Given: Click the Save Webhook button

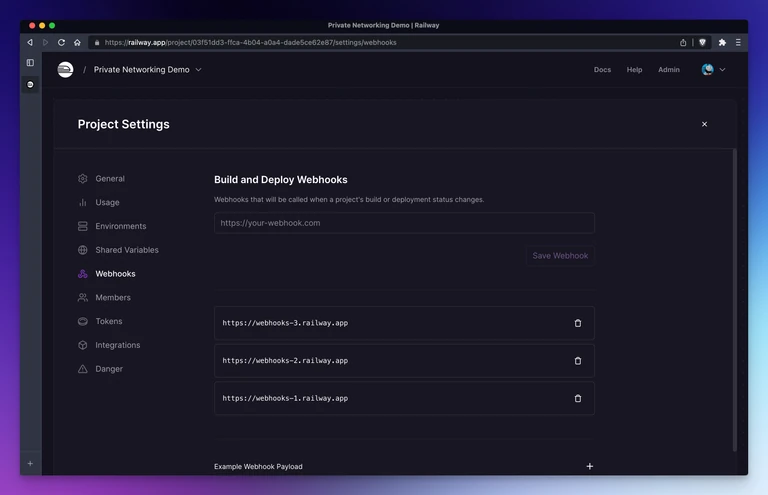Looking at the screenshot, I should tap(560, 256).
